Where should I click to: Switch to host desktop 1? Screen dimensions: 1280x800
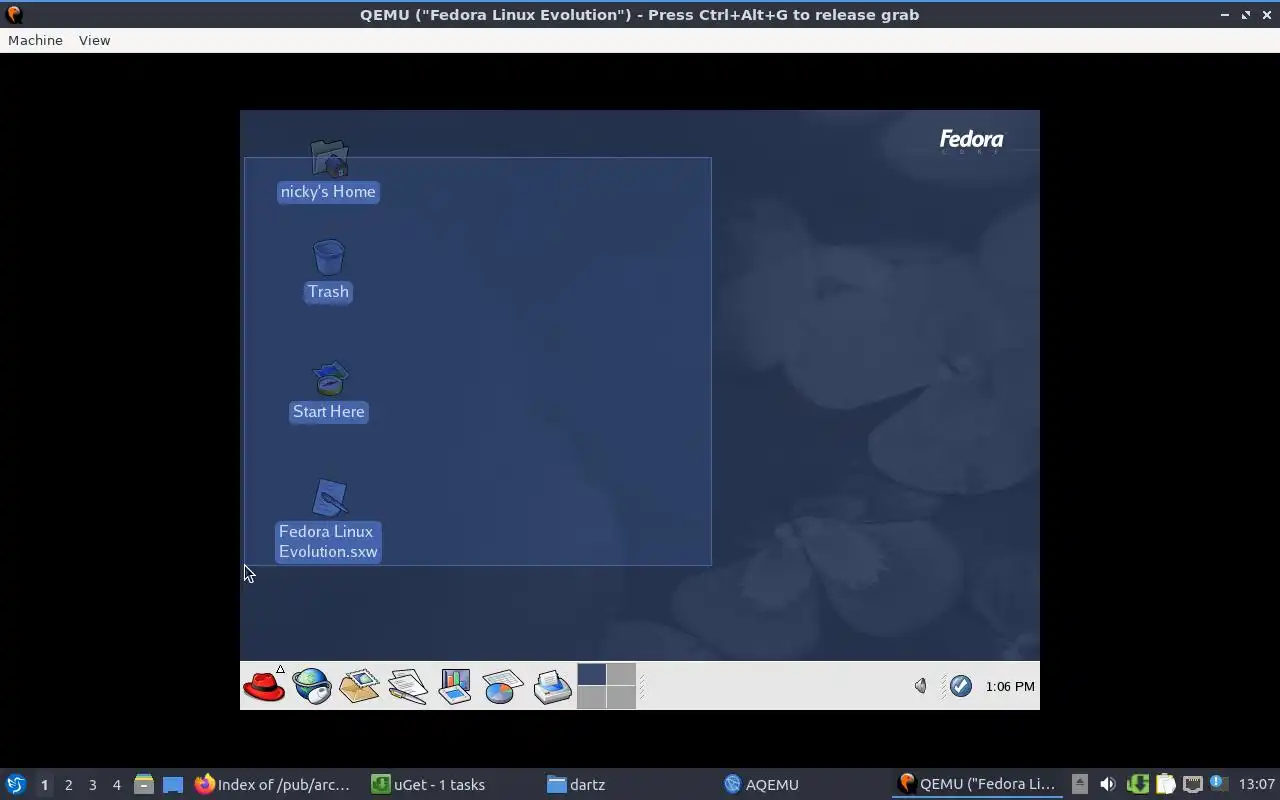[x=44, y=785]
